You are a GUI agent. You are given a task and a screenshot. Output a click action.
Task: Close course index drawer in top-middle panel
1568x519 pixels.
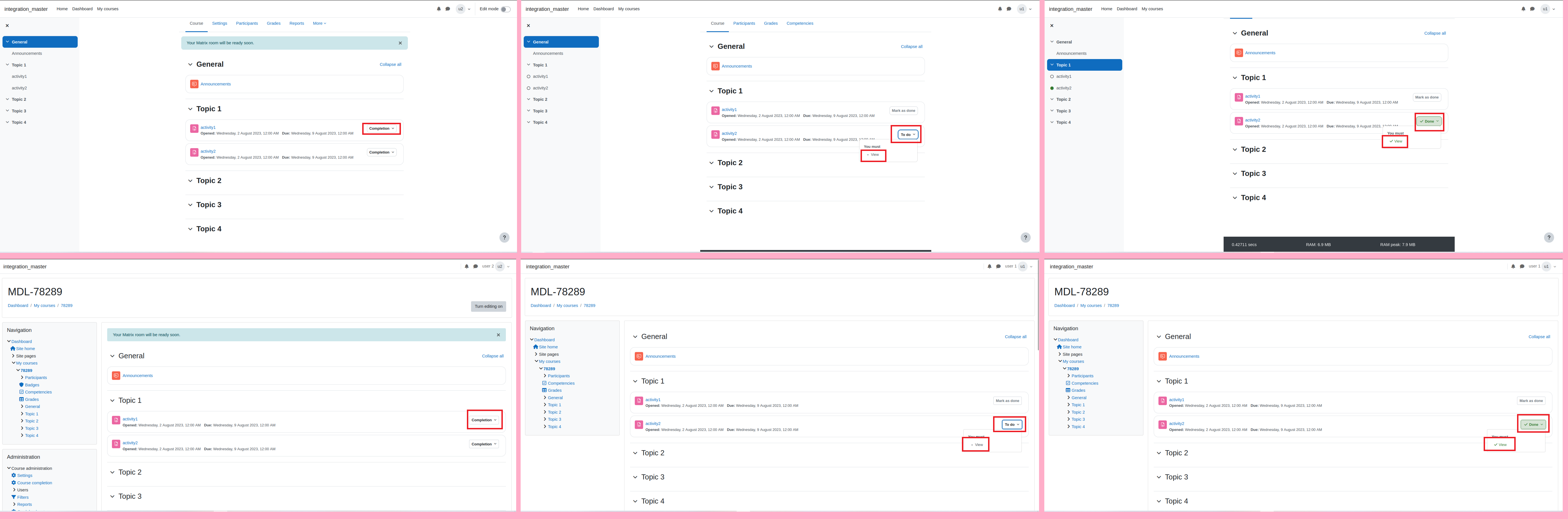[528, 26]
